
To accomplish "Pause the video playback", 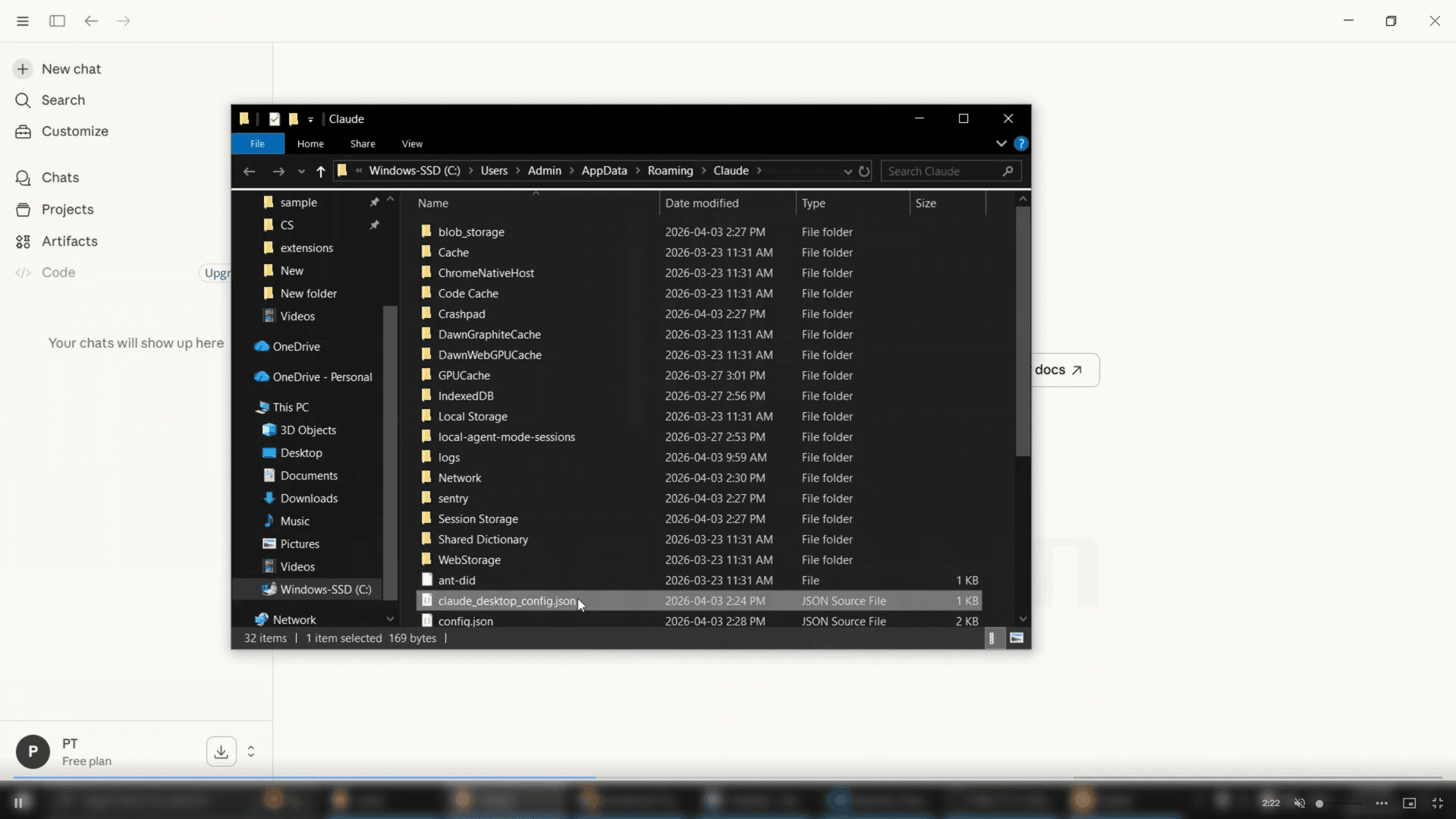I will click(18, 802).
